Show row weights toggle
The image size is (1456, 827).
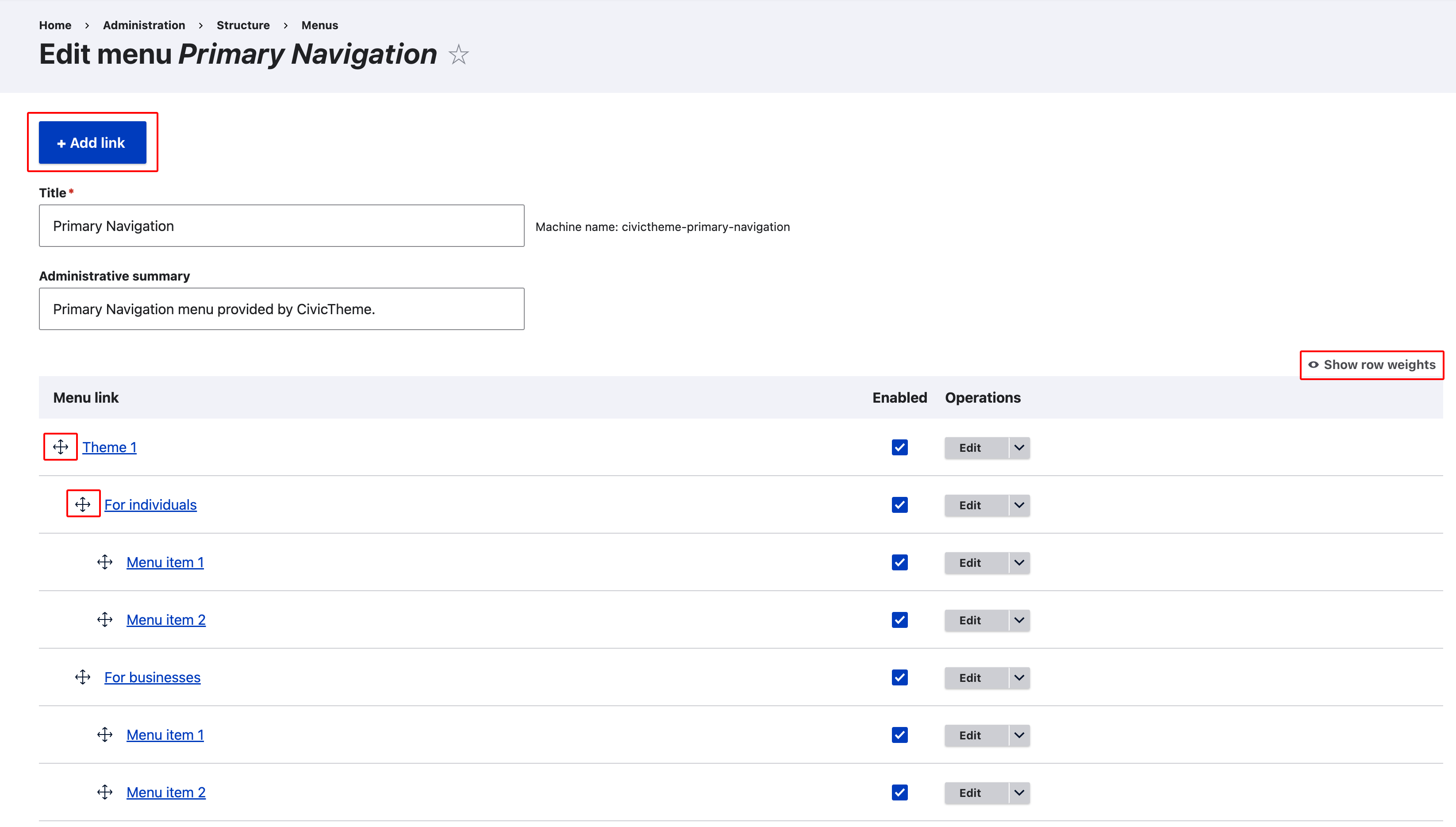pyautogui.click(x=1372, y=365)
